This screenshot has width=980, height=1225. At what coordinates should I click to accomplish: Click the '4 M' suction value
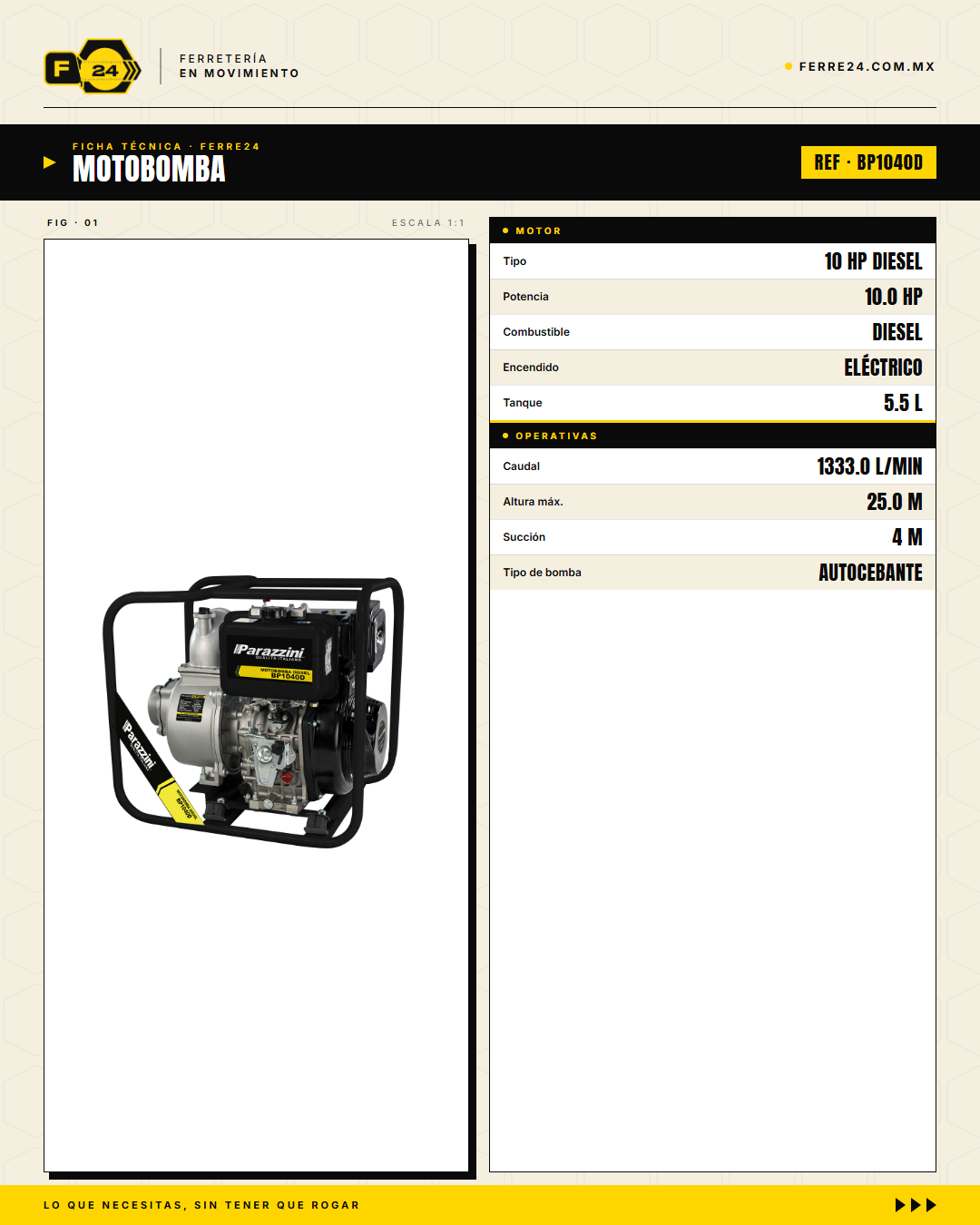pyautogui.click(x=906, y=537)
